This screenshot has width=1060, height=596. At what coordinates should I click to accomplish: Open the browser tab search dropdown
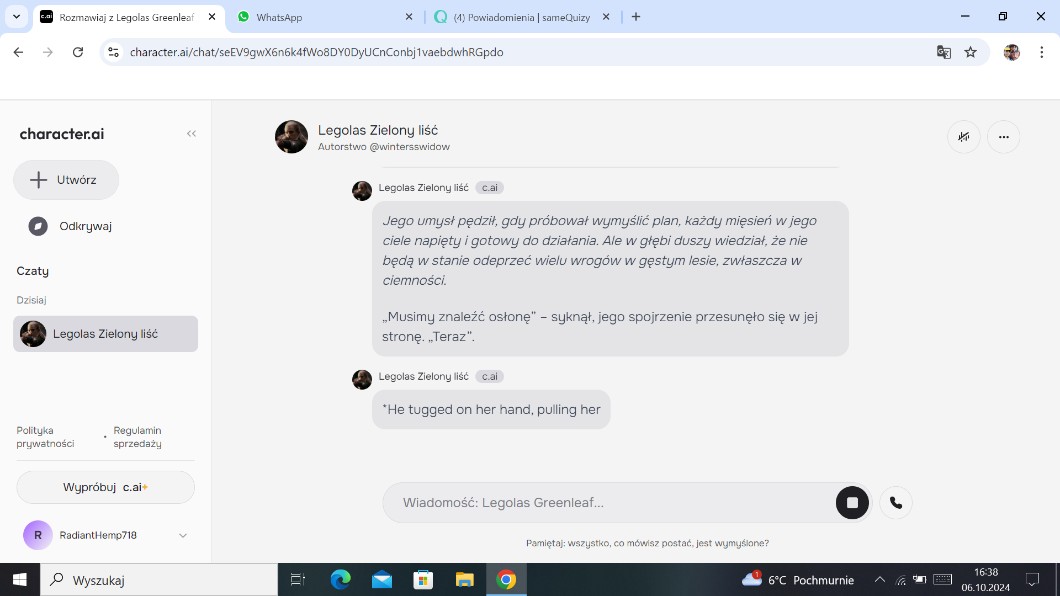coord(16,17)
